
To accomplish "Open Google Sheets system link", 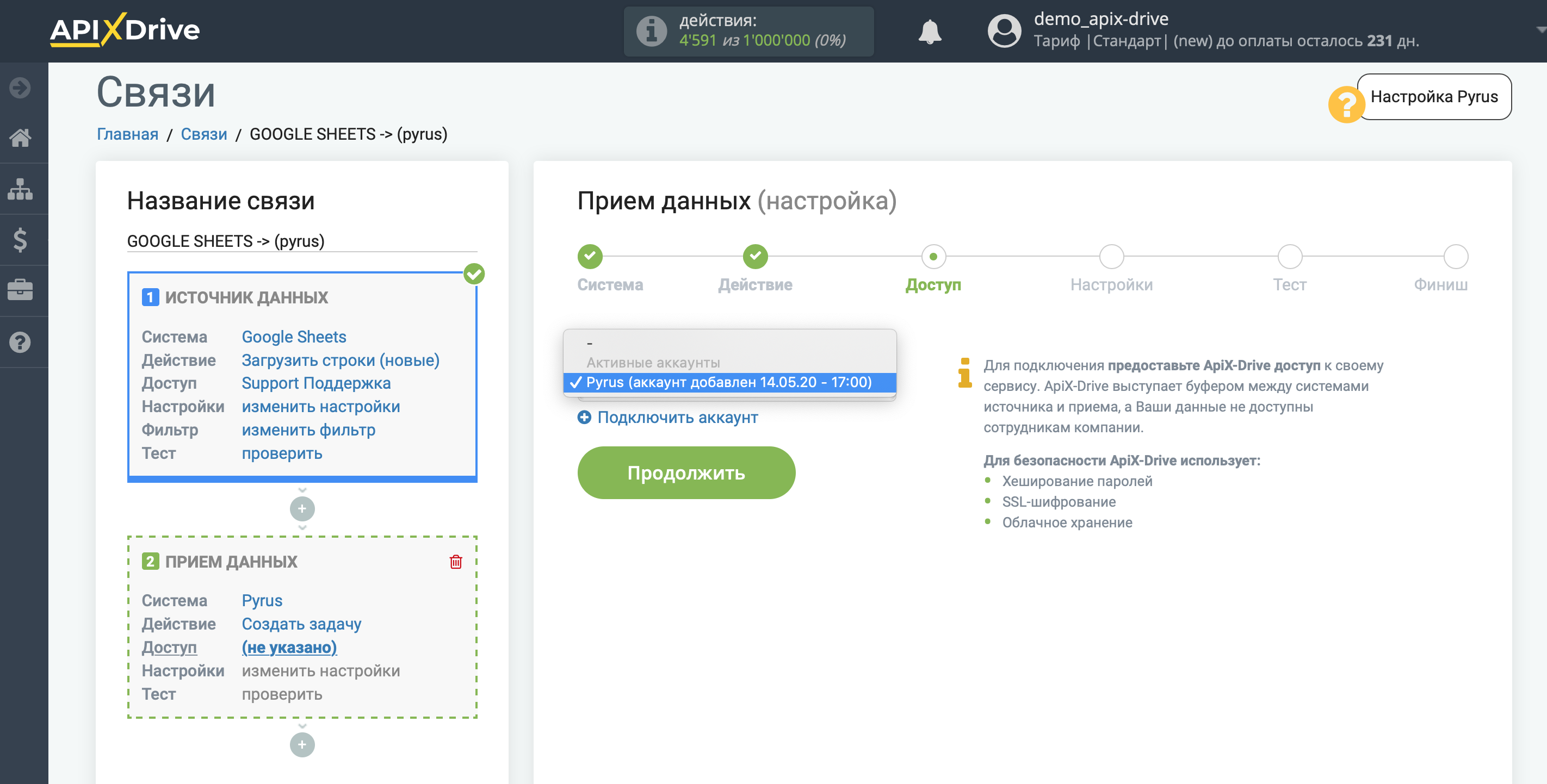I will (294, 337).
